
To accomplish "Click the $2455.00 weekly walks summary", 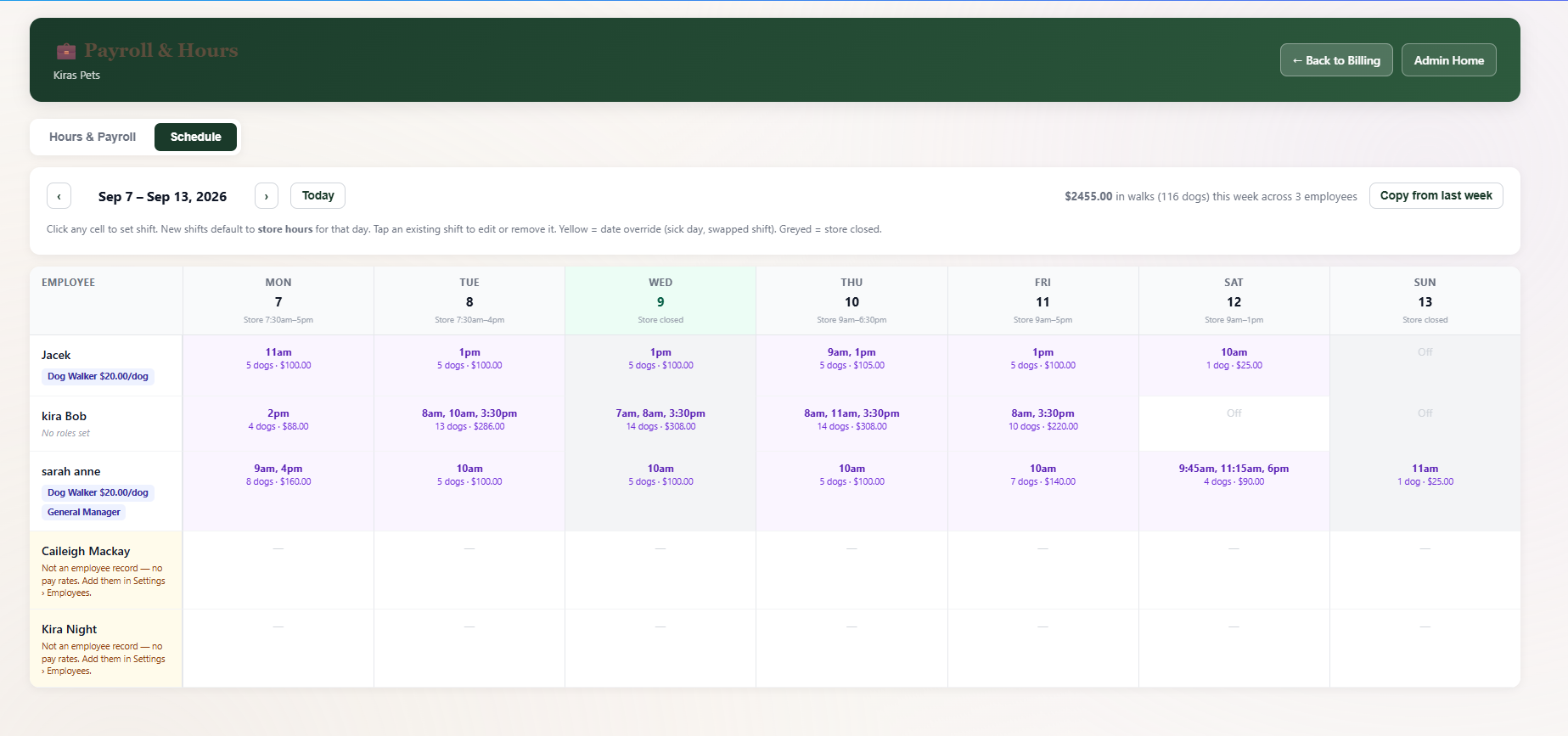I will click(1211, 196).
